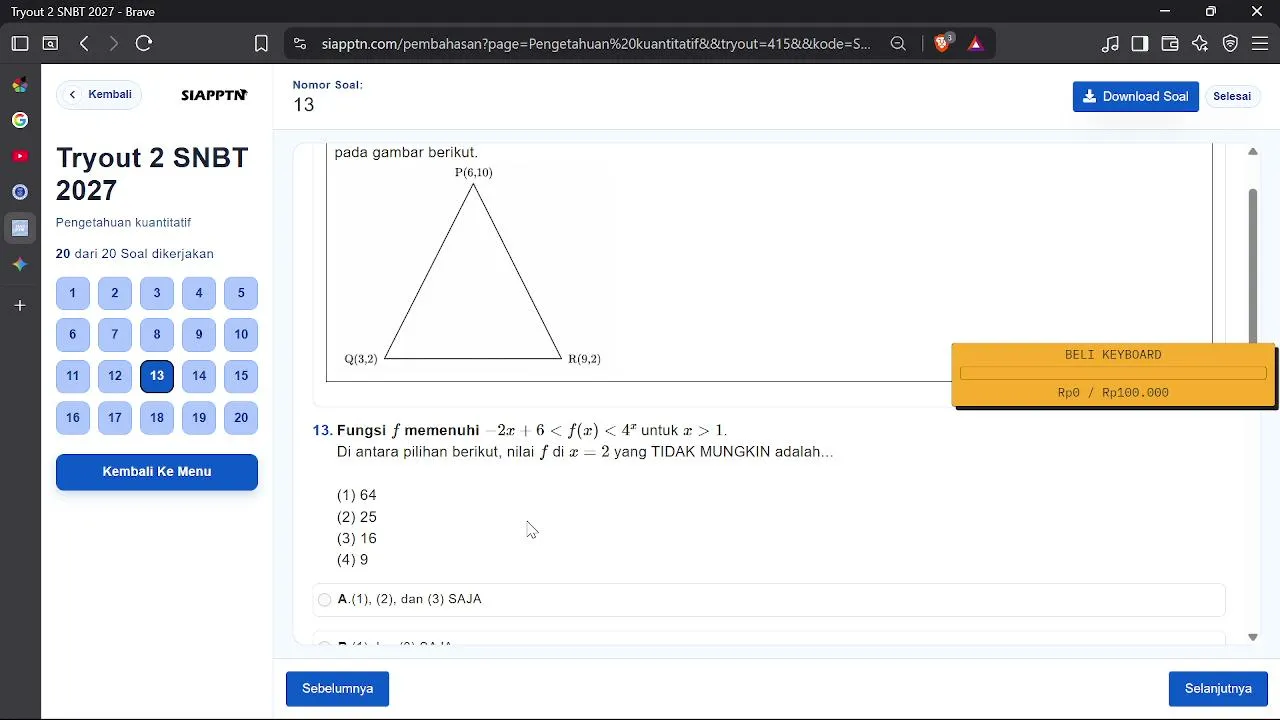Jump to question number 16
This screenshot has width=1280, height=720.
[73, 418]
